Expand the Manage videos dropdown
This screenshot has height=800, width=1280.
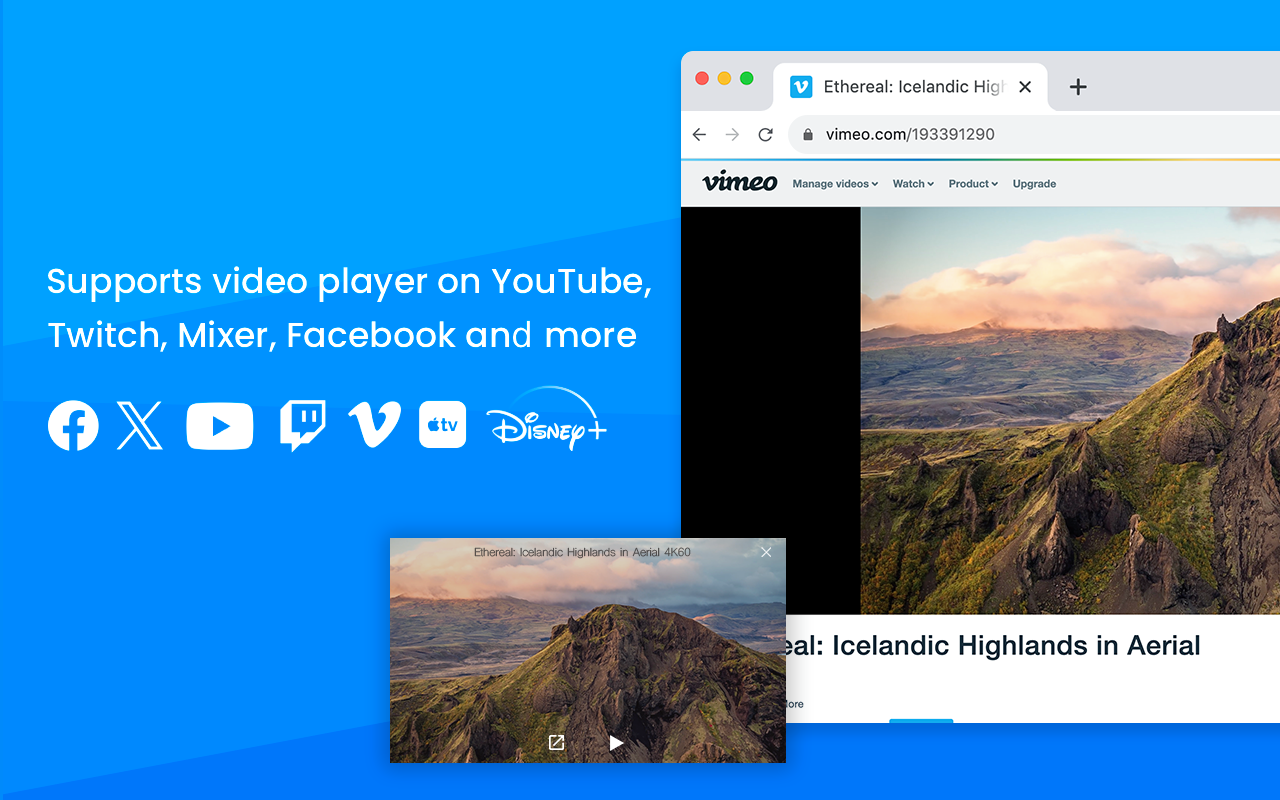click(x=835, y=184)
